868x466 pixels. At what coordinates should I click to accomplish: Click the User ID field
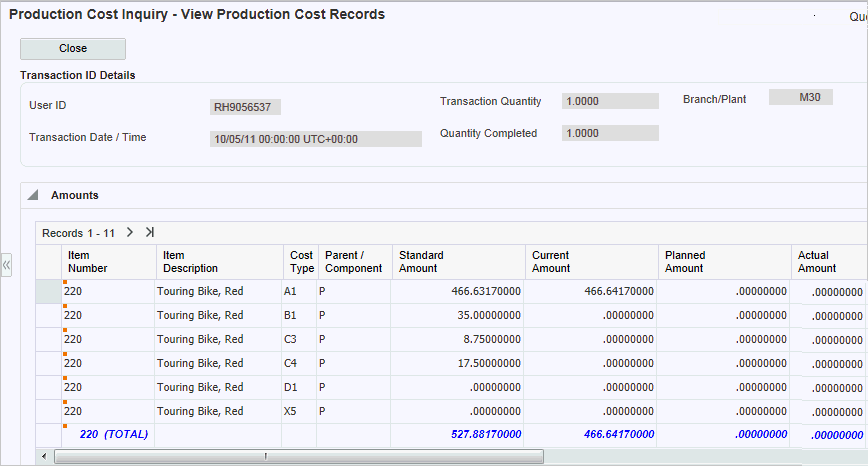point(247,107)
